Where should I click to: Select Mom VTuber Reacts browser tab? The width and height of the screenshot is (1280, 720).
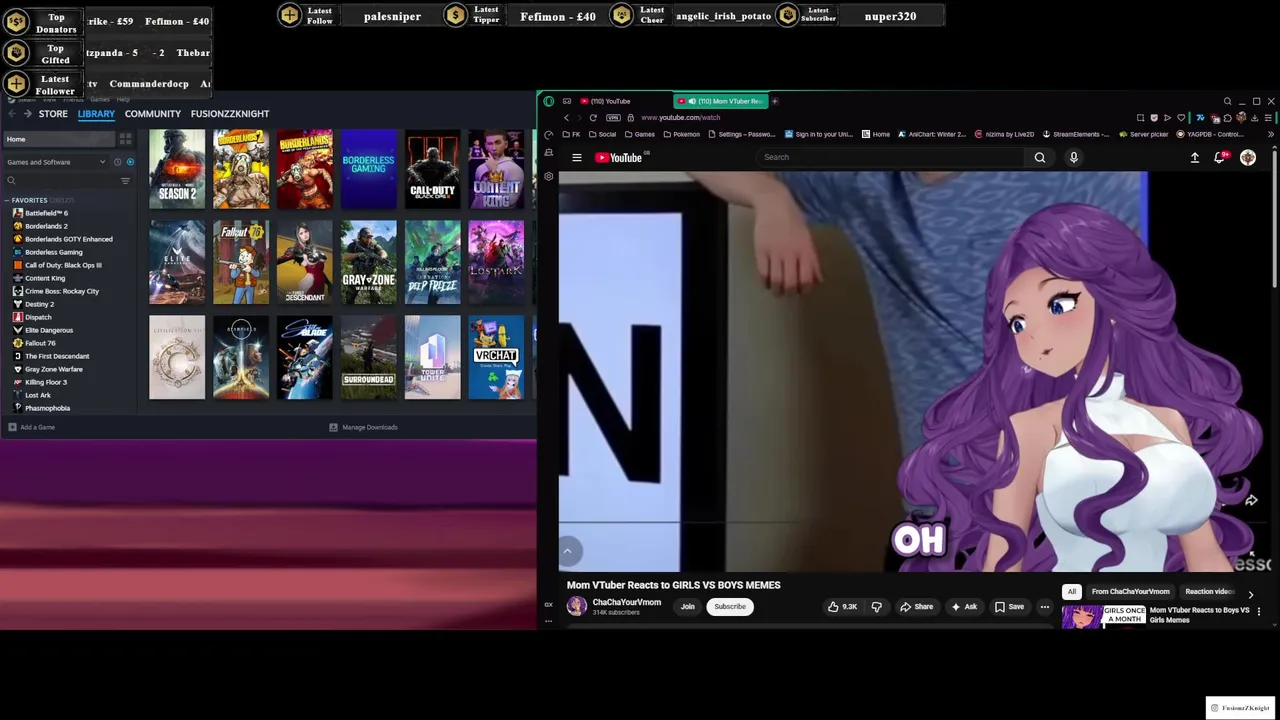[720, 101]
